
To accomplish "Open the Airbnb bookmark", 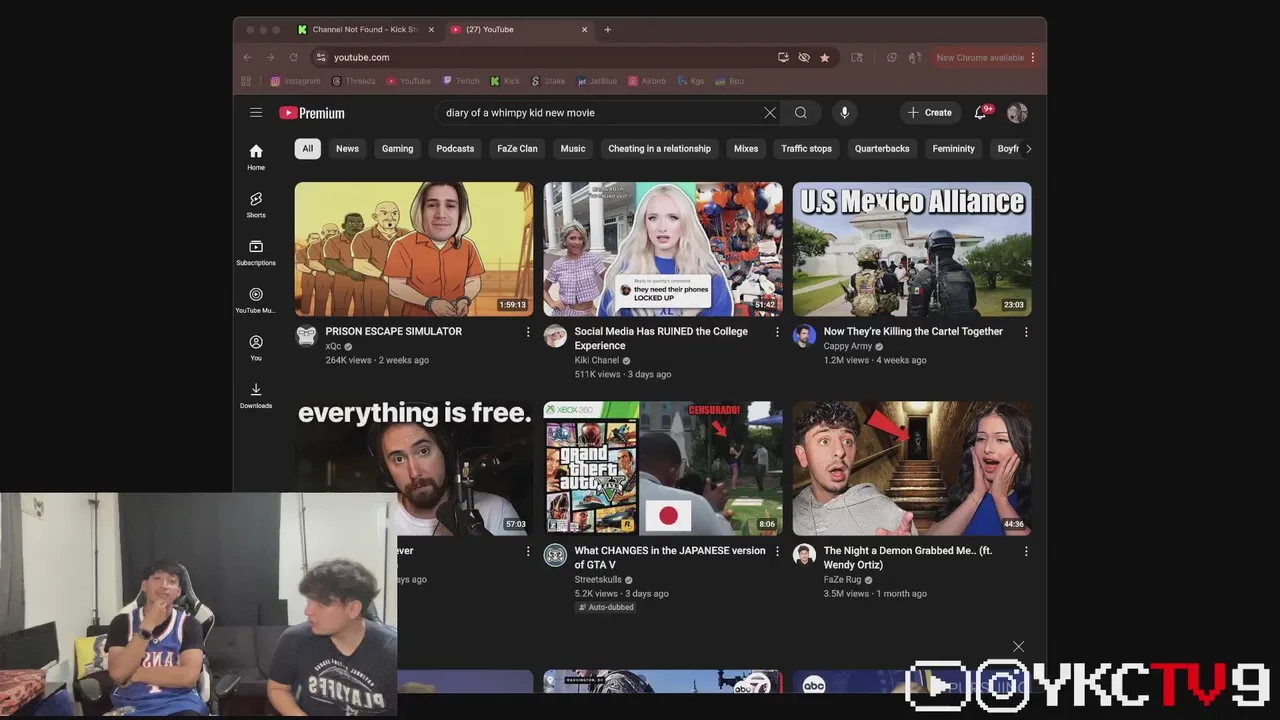I will coord(647,81).
